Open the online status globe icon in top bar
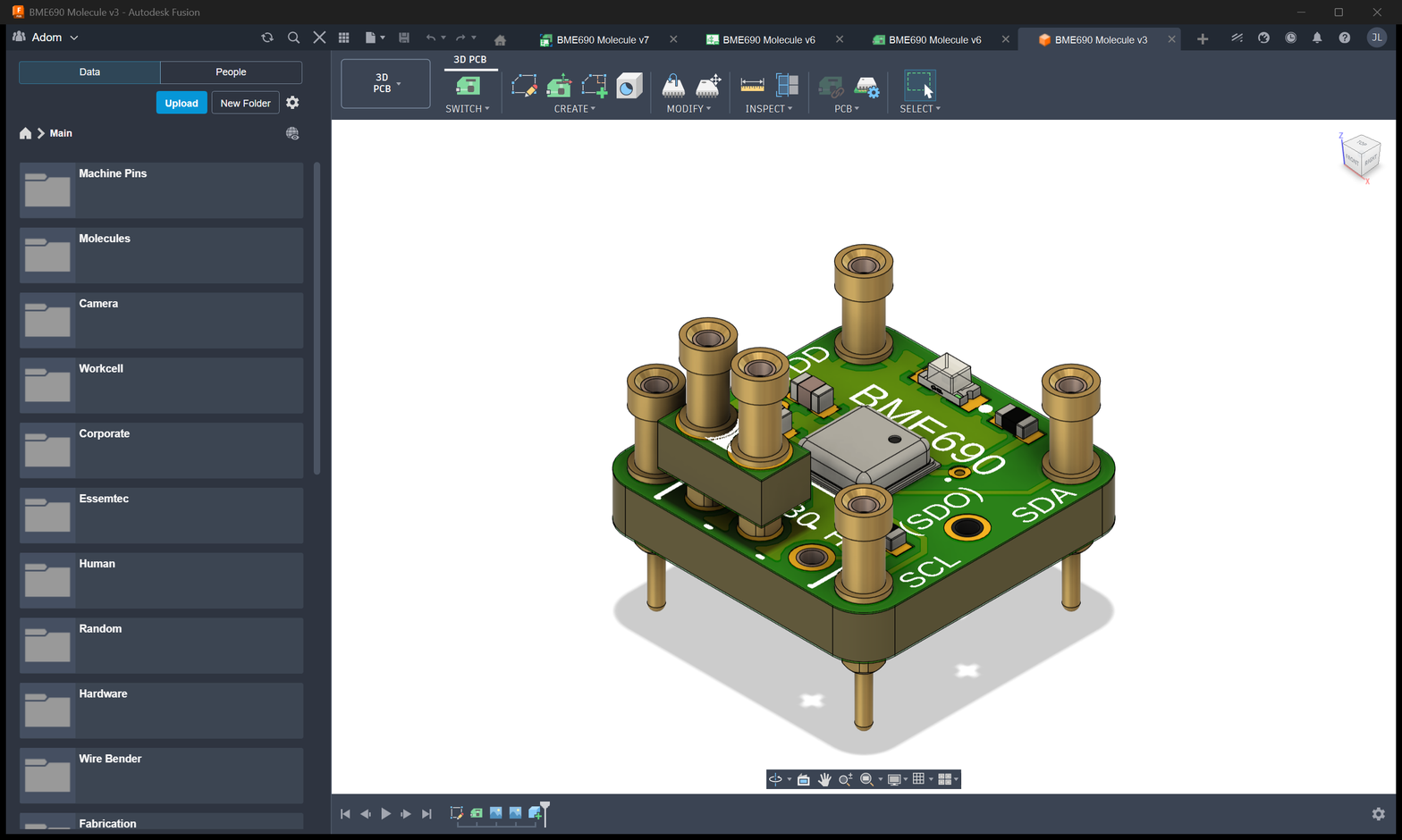1402x840 pixels. point(1263,38)
